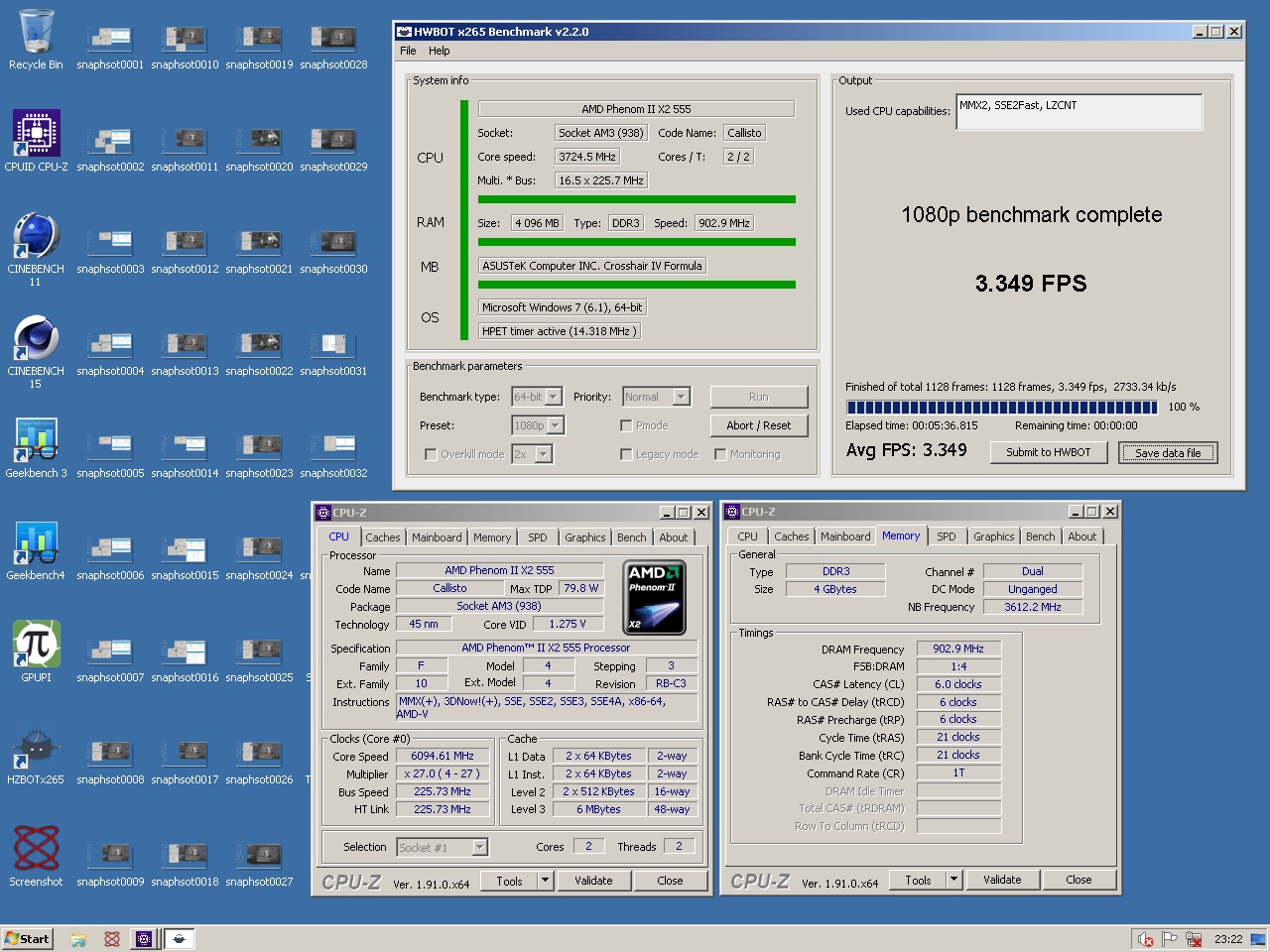
Task: Click the tray volume muted icon
Action: [1145, 939]
